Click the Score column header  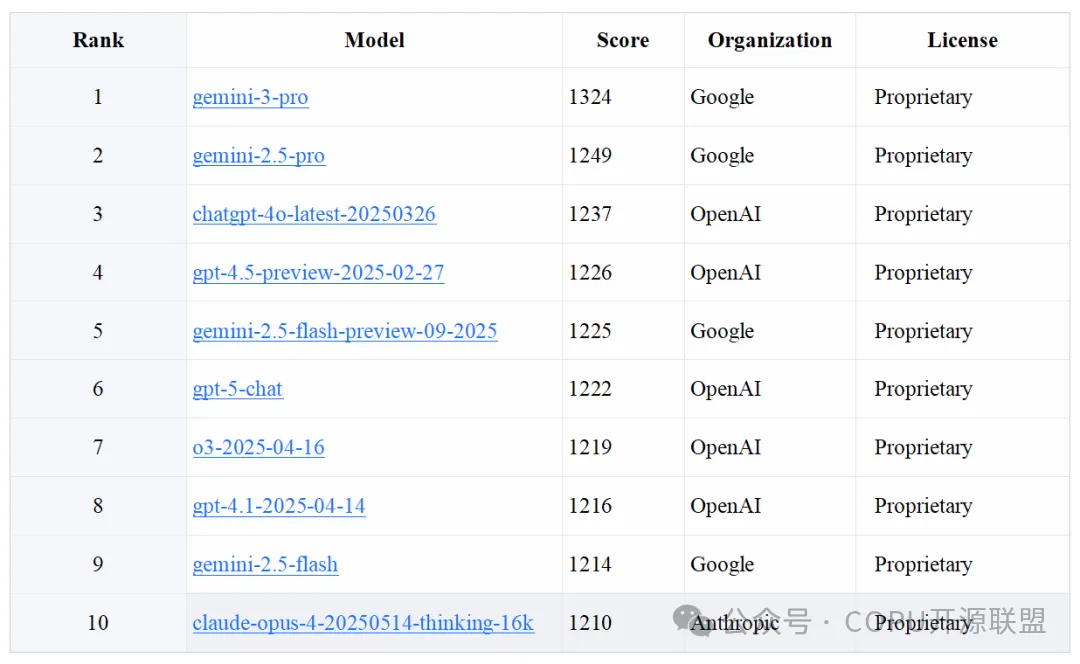622,41
